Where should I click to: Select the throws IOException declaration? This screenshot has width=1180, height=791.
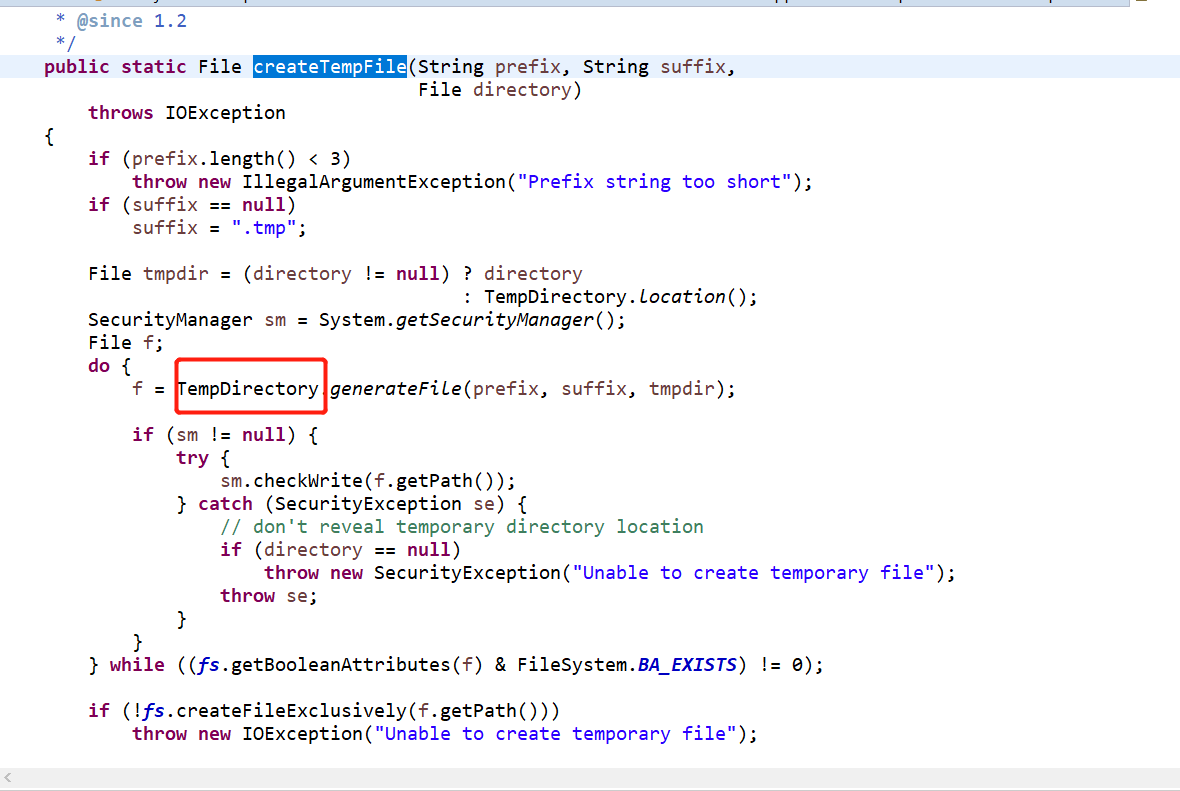click(x=186, y=112)
